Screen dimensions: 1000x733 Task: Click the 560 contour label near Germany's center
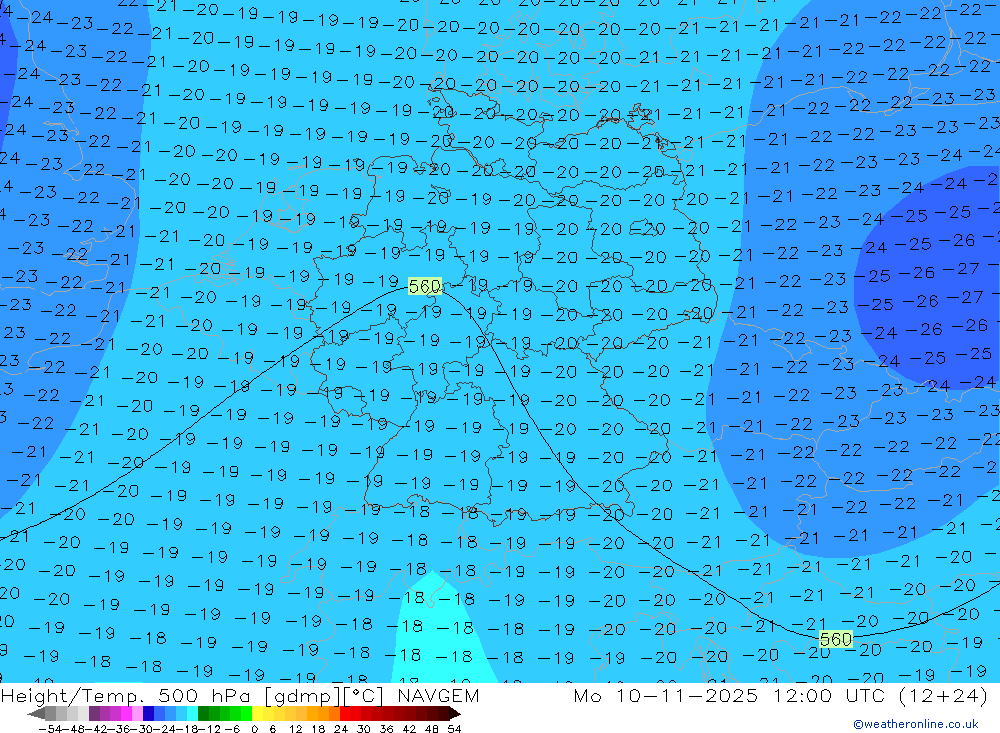pos(425,286)
